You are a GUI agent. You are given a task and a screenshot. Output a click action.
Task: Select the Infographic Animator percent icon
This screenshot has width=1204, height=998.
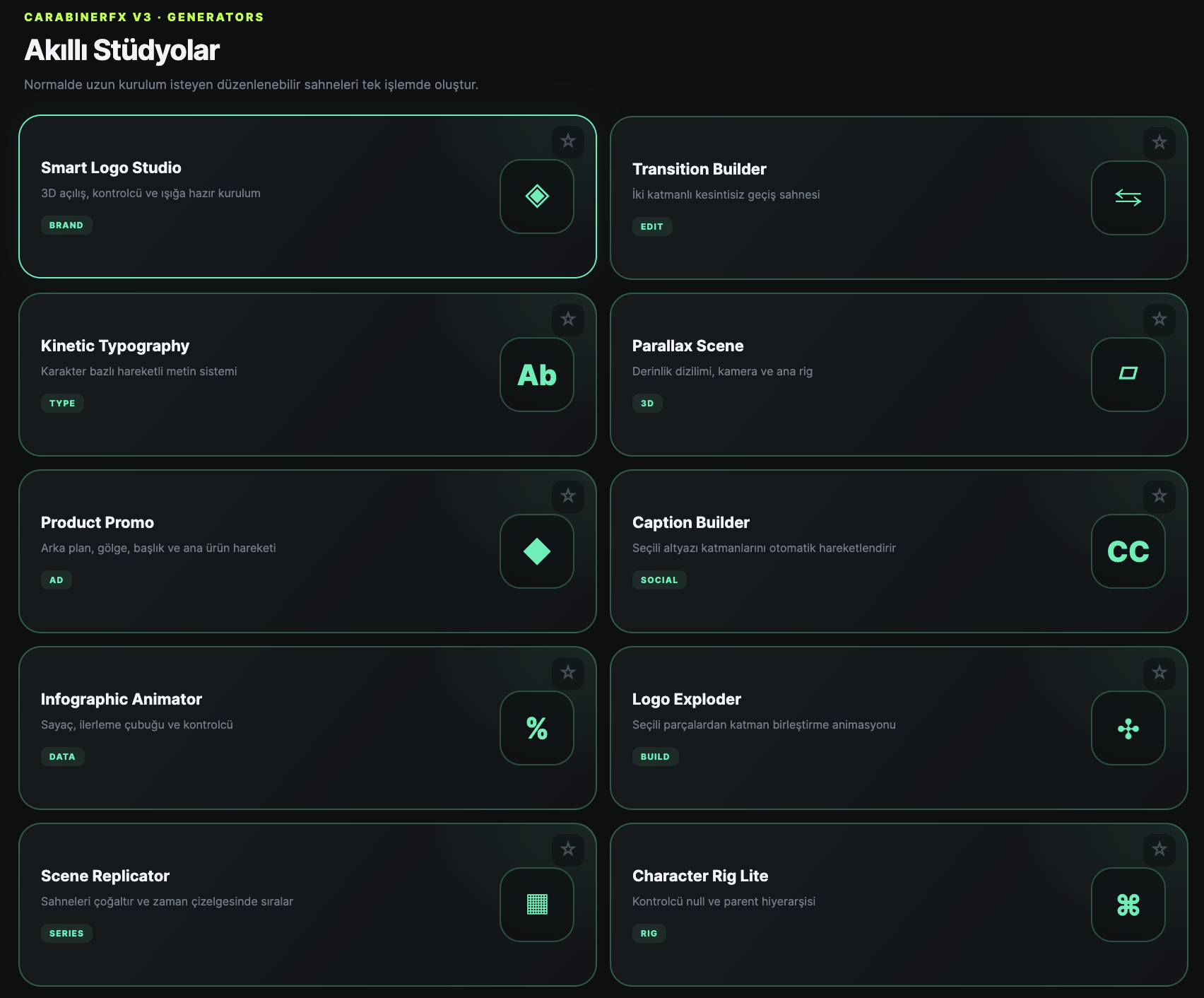pos(537,728)
